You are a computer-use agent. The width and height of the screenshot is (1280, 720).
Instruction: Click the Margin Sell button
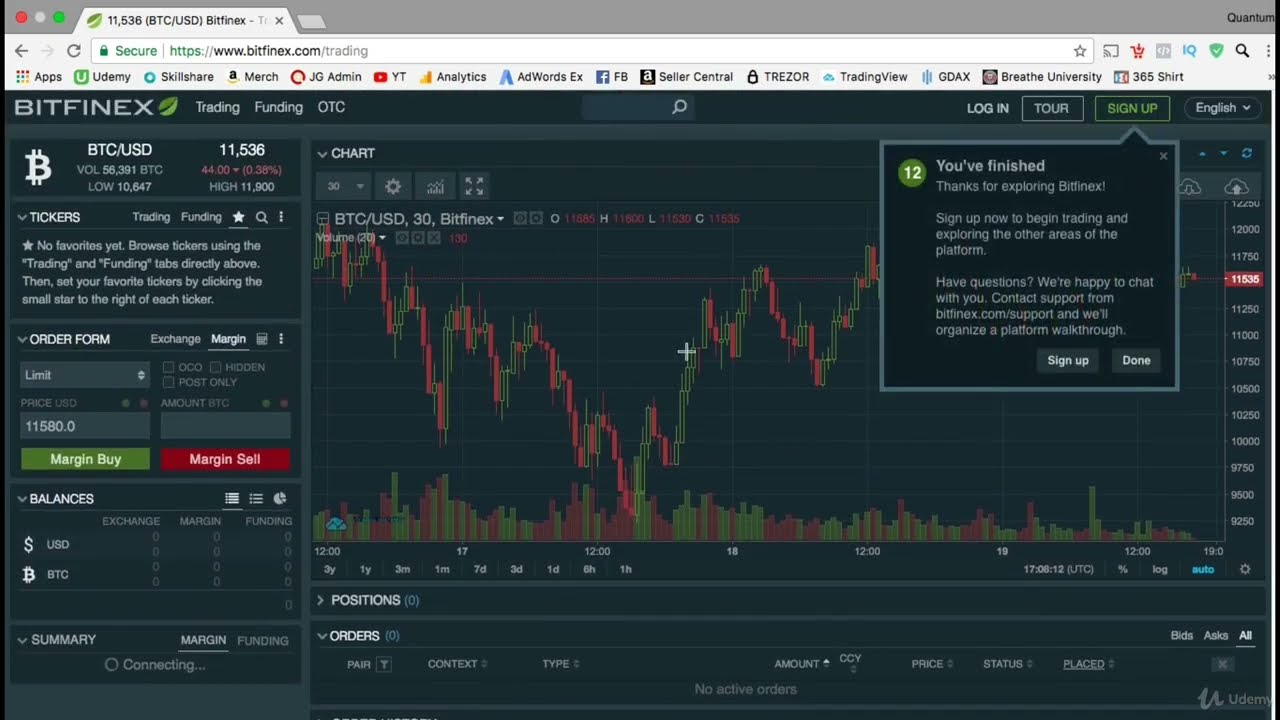(x=225, y=459)
